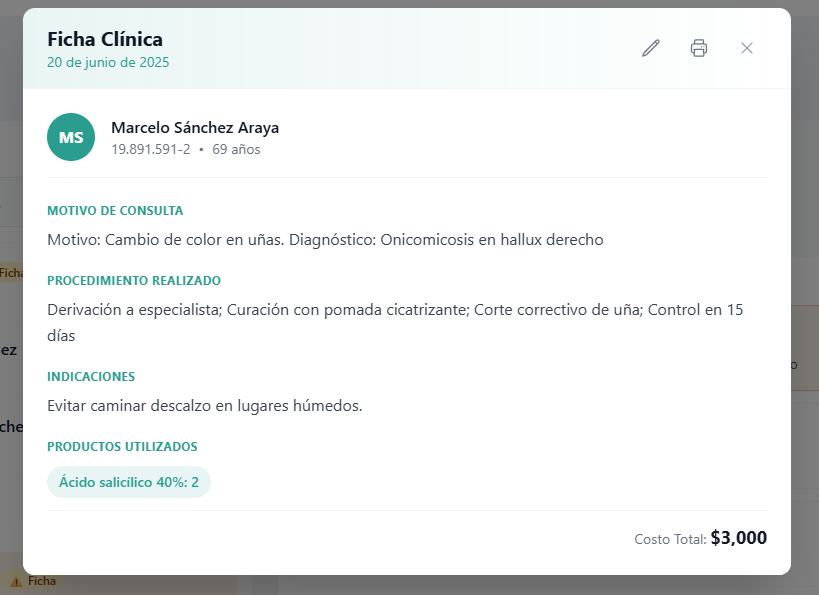The height and width of the screenshot is (595, 819).
Task: Click the warning icon beside bottom Ficha badge
Action: [x=15, y=581]
